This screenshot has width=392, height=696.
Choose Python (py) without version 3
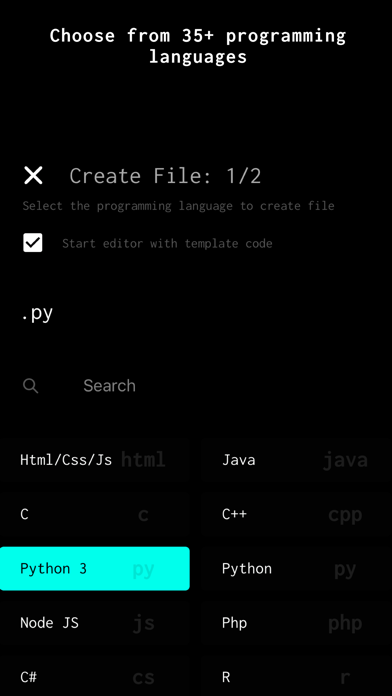click(x=297, y=569)
